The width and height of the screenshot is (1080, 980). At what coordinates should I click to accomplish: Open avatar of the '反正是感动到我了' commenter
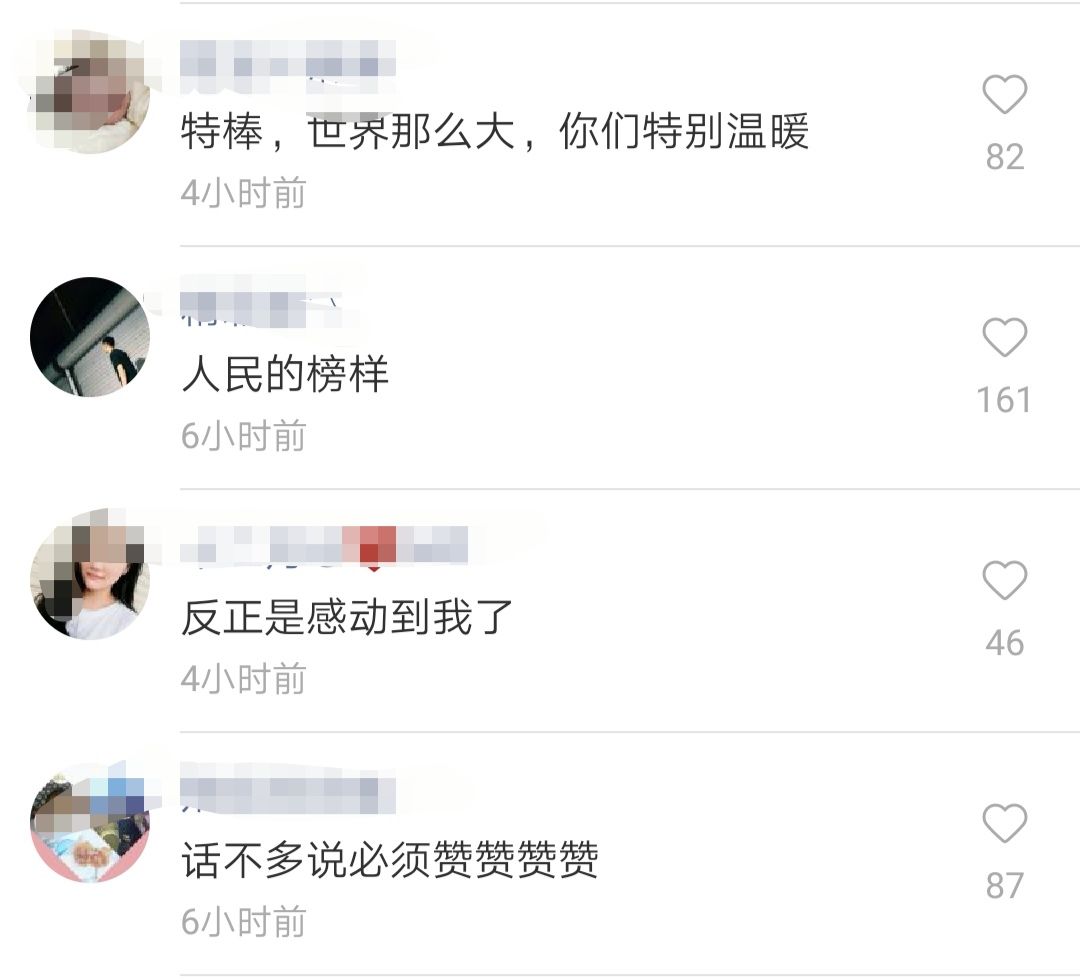[x=90, y=580]
